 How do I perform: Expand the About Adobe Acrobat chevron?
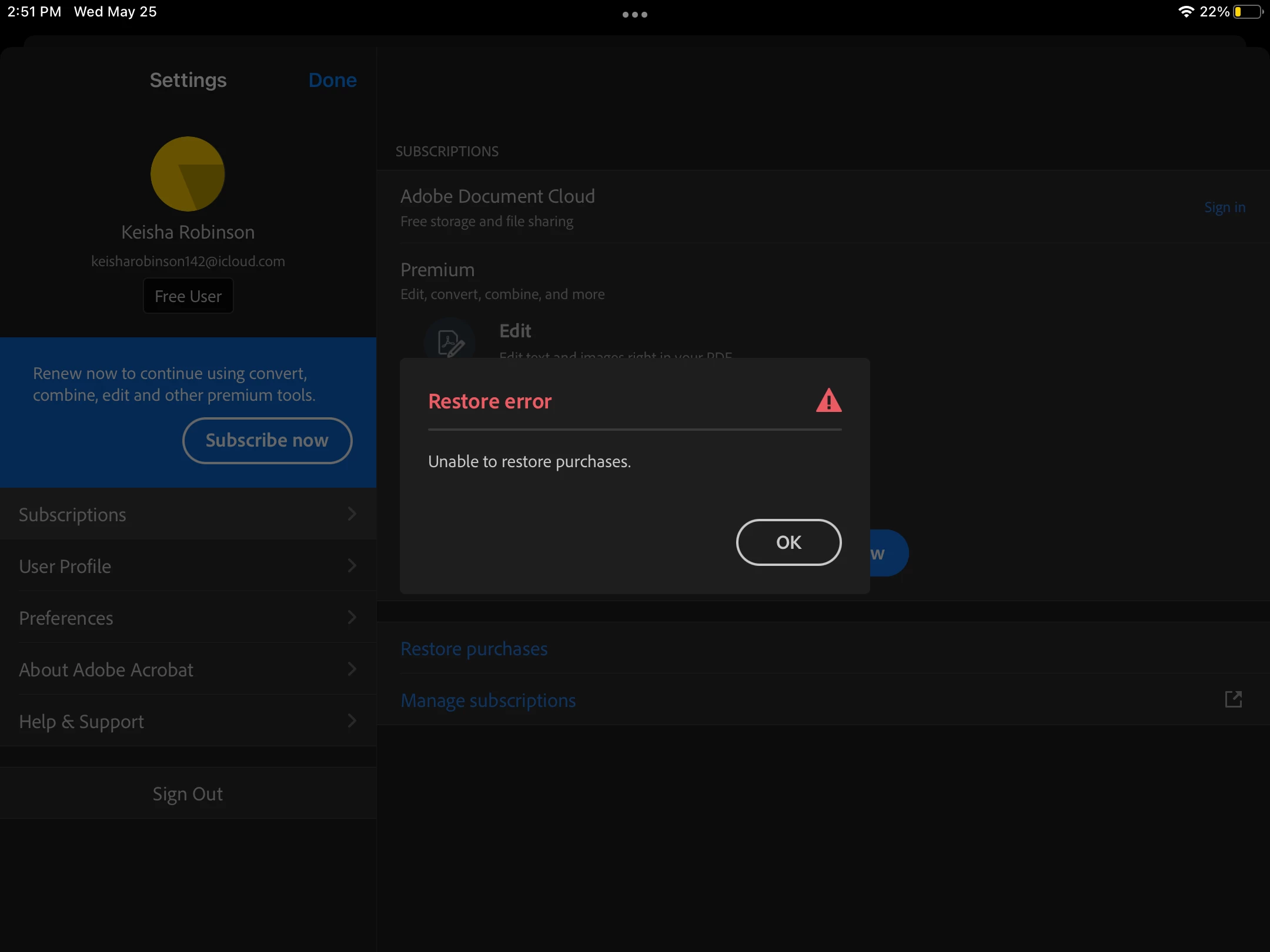click(352, 669)
